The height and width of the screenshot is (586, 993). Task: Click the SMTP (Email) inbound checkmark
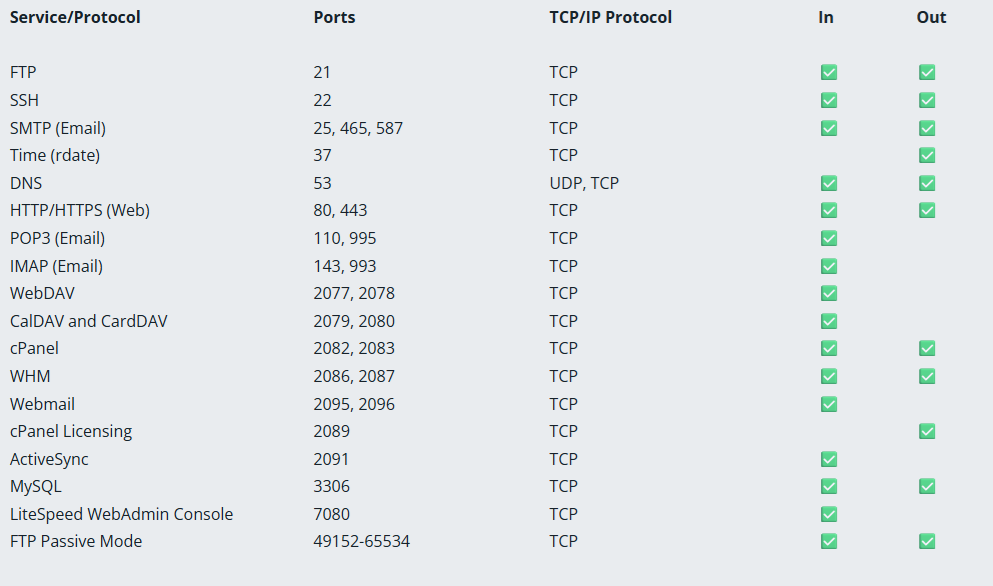[x=828, y=128]
